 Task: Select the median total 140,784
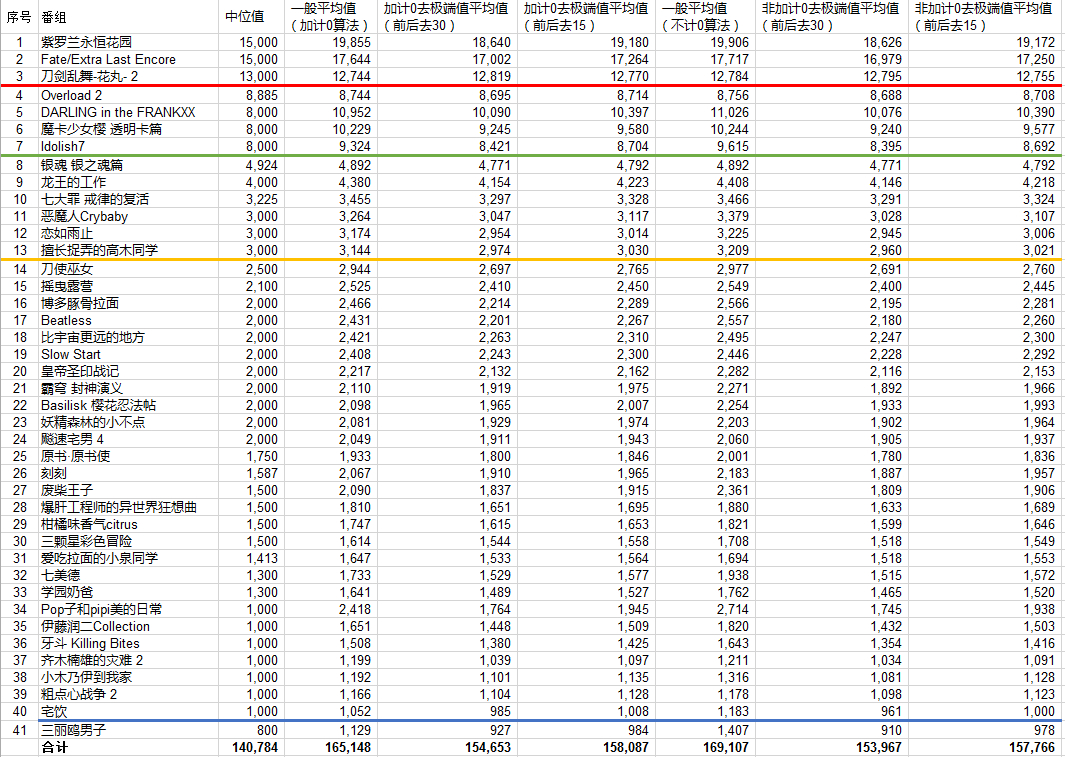coord(255,746)
